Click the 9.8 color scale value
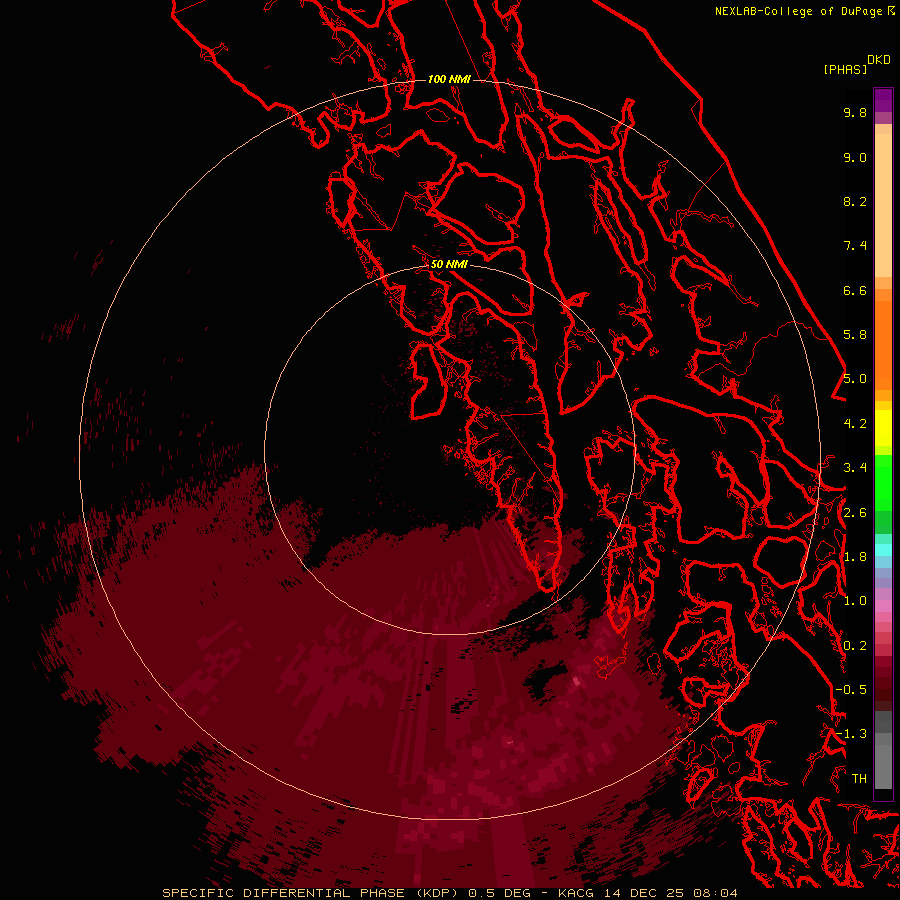This screenshot has width=900, height=900. [855, 112]
